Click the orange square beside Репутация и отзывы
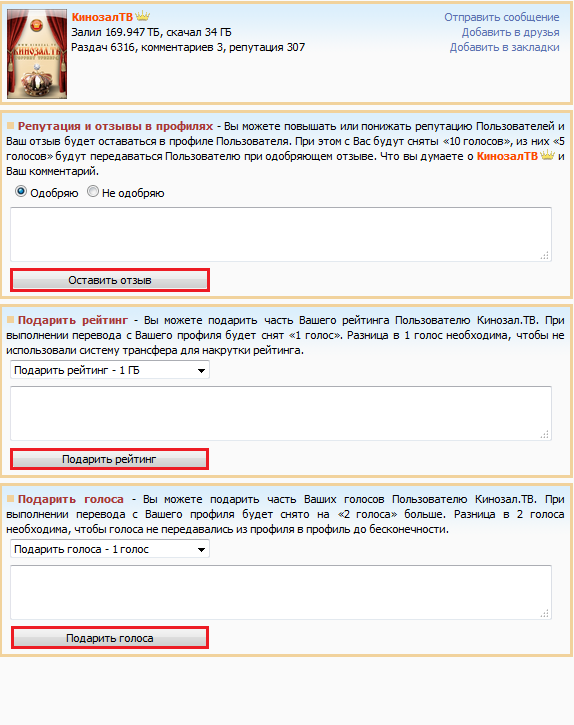 click(x=11, y=126)
